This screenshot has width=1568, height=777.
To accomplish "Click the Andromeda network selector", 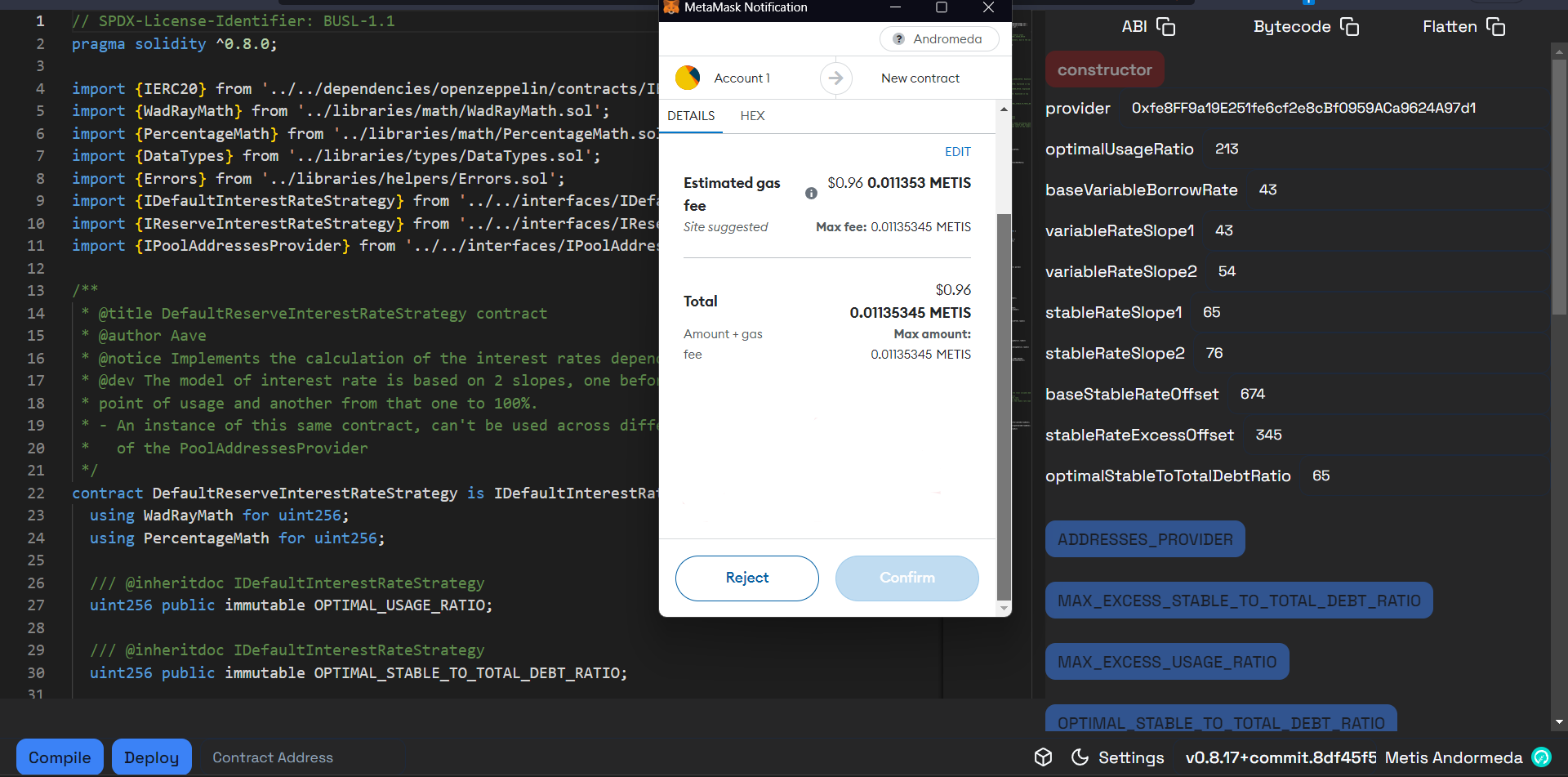I will (939, 39).
